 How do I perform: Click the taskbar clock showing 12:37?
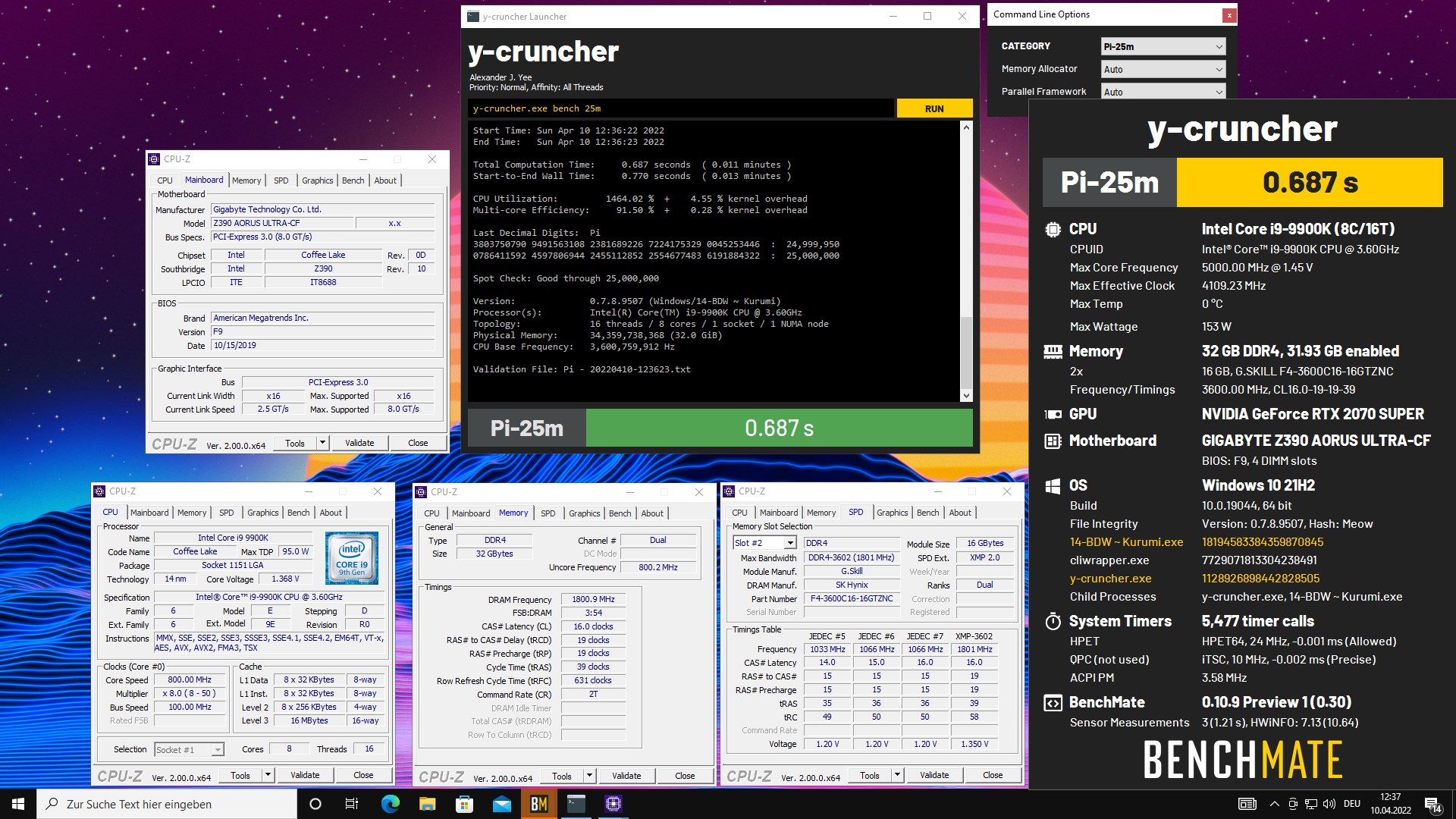(x=1391, y=804)
